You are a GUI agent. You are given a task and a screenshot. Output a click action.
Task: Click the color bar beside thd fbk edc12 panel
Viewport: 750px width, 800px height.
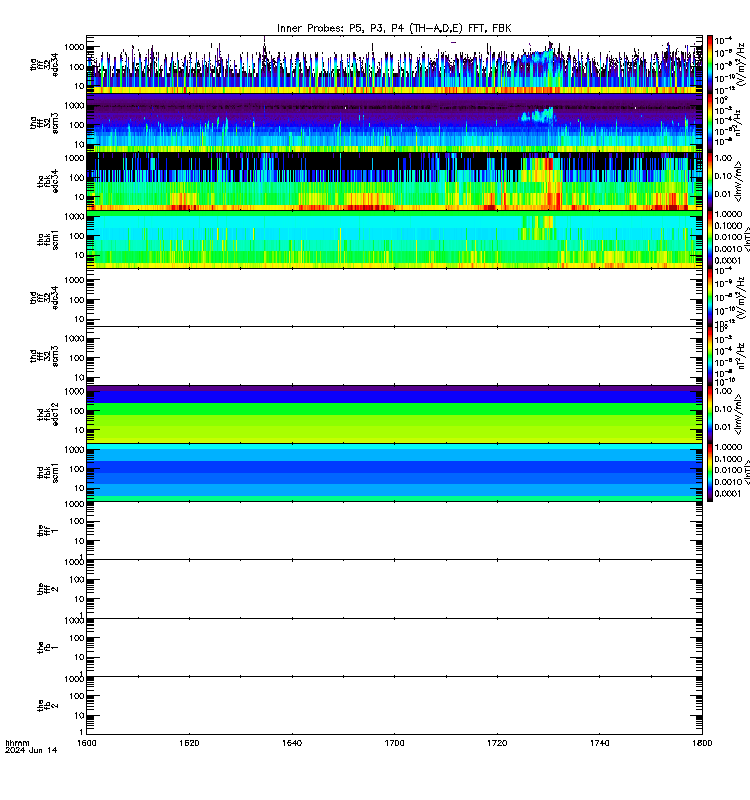click(710, 414)
